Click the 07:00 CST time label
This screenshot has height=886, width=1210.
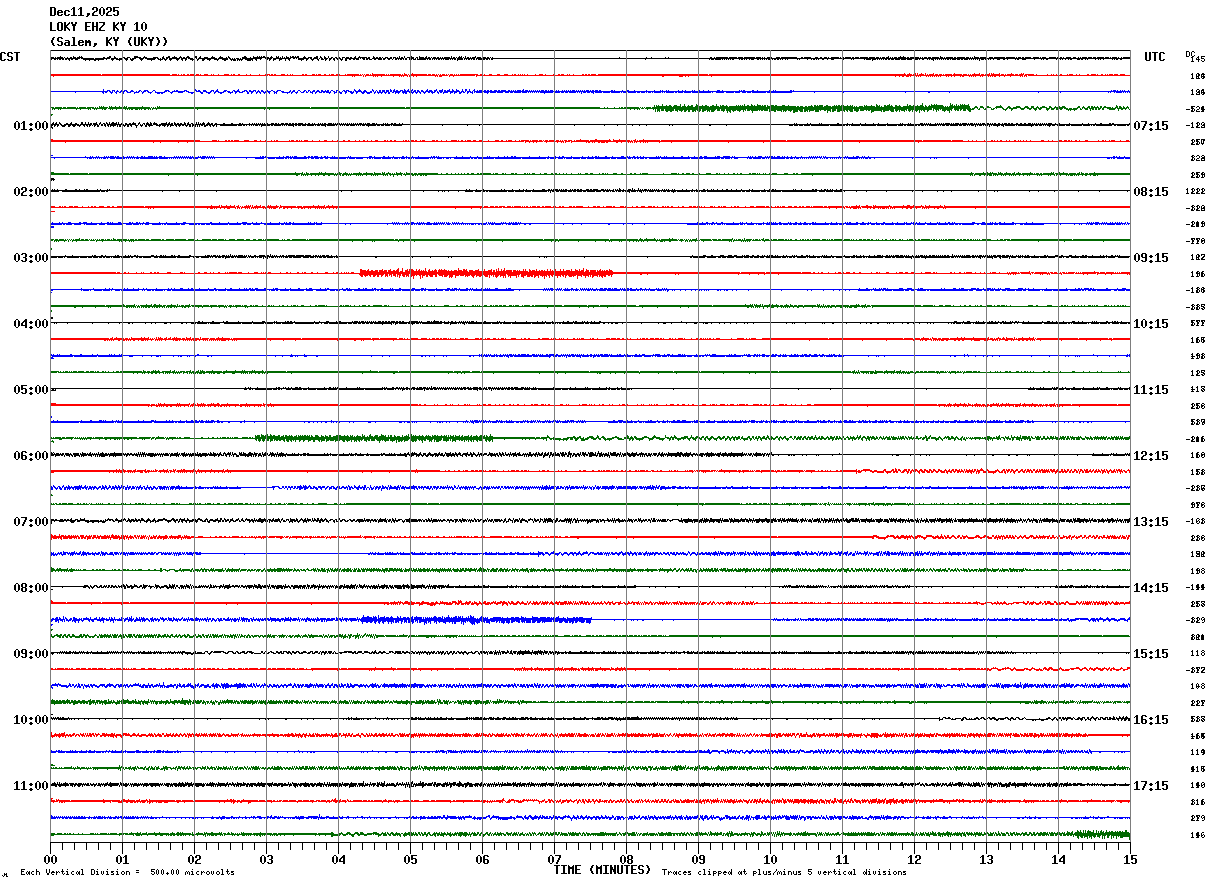tap(31, 522)
